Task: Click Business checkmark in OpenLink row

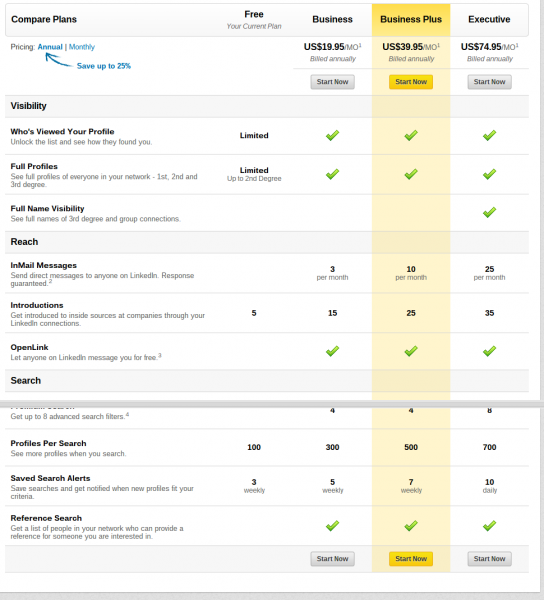Action: 332,351
